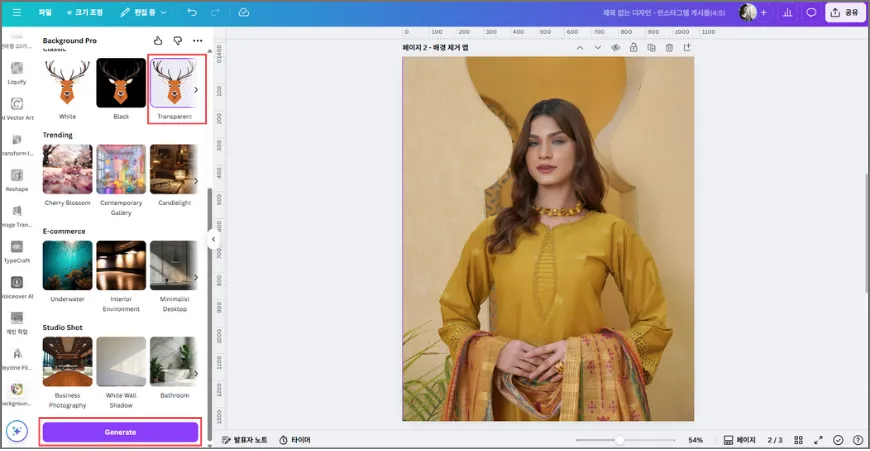Duplicate the page with copy icon

(x=651, y=48)
